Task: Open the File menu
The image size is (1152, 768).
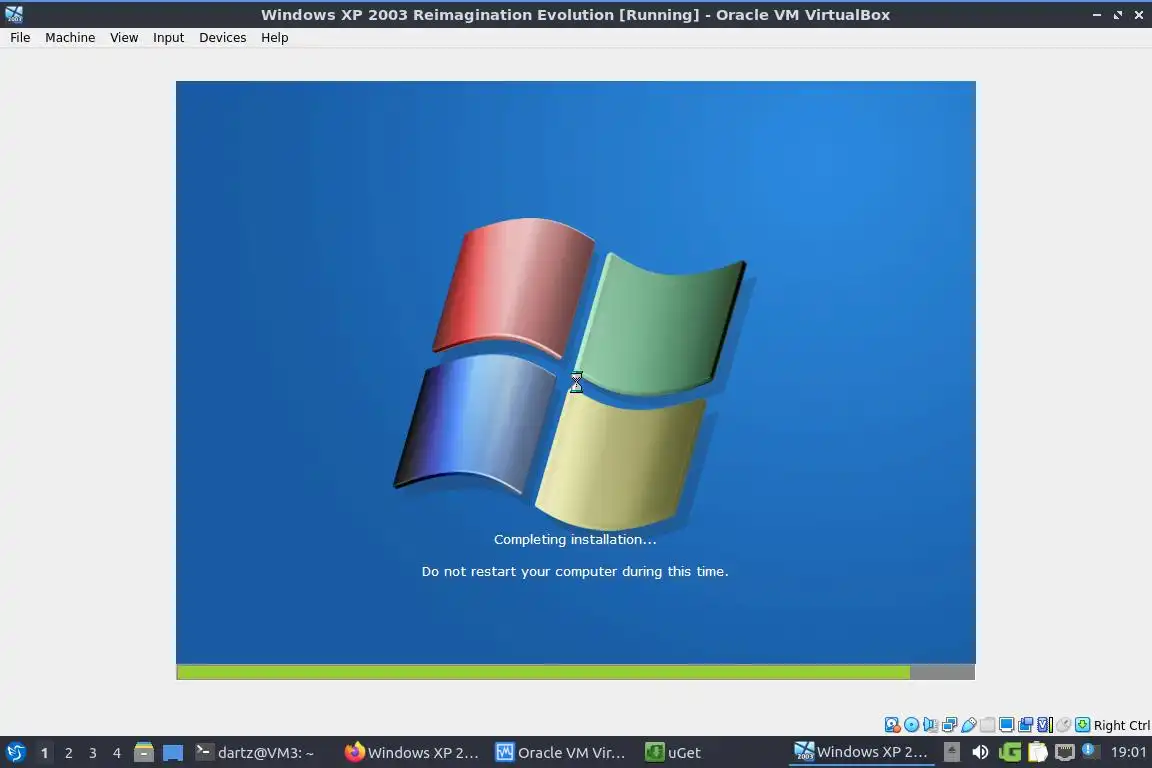Action: tap(20, 37)
